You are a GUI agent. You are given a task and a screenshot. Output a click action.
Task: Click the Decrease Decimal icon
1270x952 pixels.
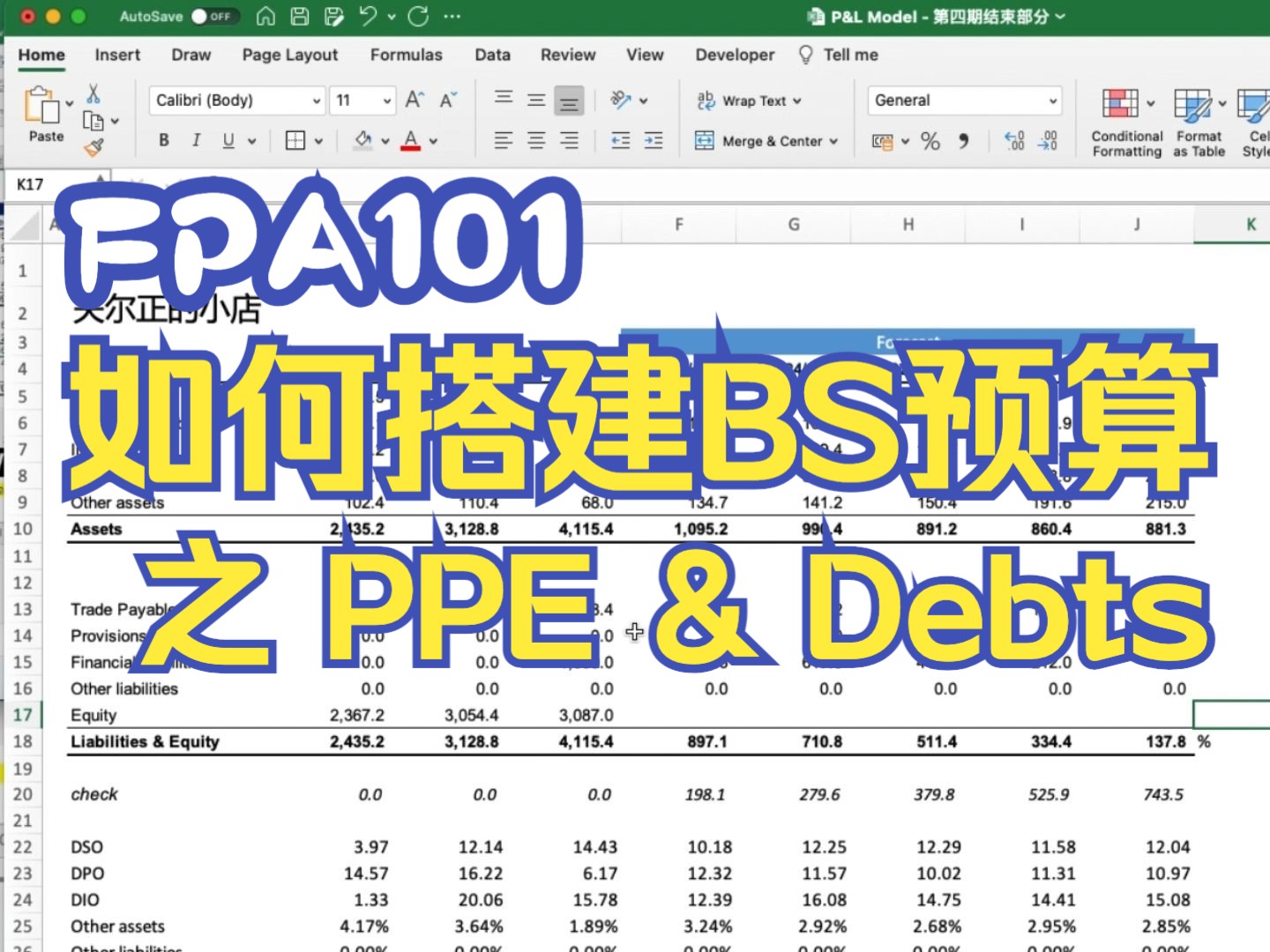(x=1047, y=141)
